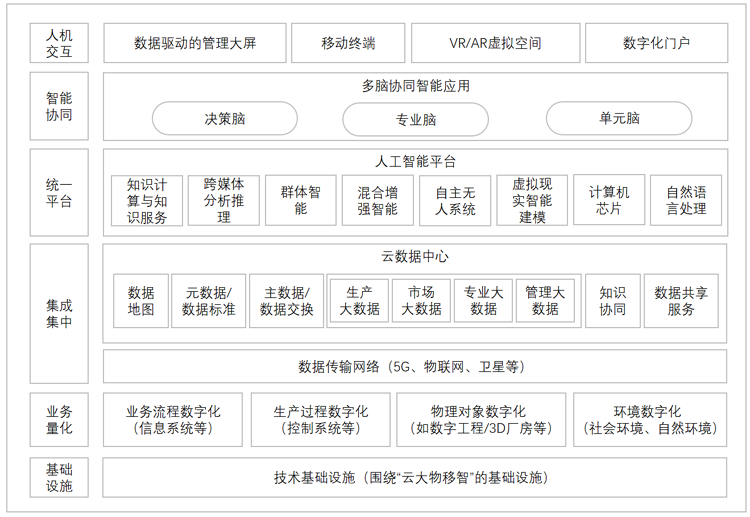Select the 业务流程数字化 box
Viewport: 750px width, 517px height.
(173, 420)
